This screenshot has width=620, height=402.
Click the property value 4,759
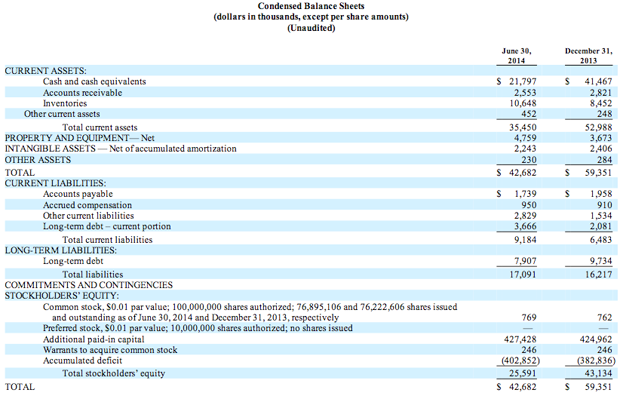click(525, 138)
